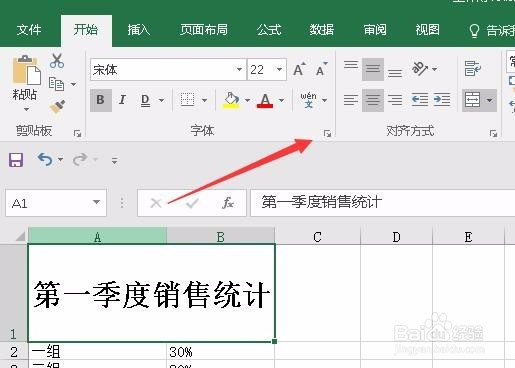
Task: Open Merge and Center dropdown arrow
Action: click(489, 100)
